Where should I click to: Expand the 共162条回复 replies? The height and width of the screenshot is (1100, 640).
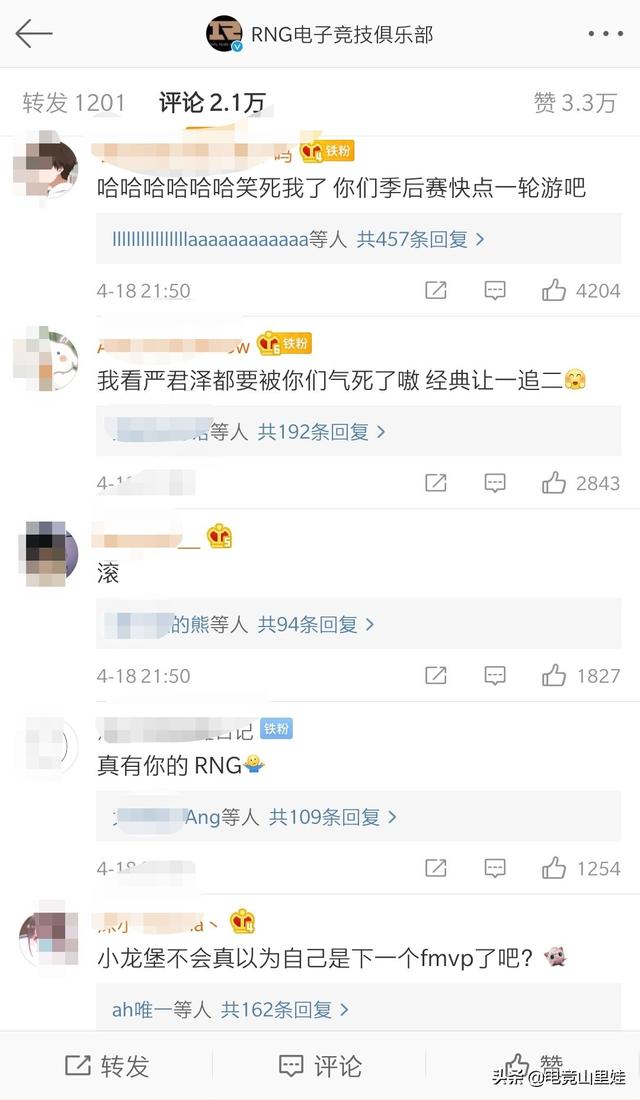[x=284, y=1010]
